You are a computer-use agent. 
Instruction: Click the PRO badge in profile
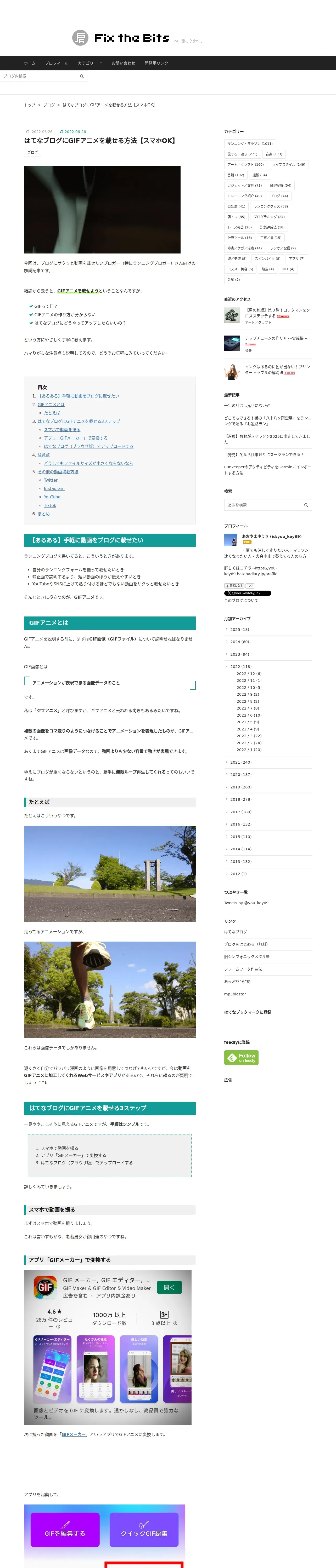click(247, 542)
